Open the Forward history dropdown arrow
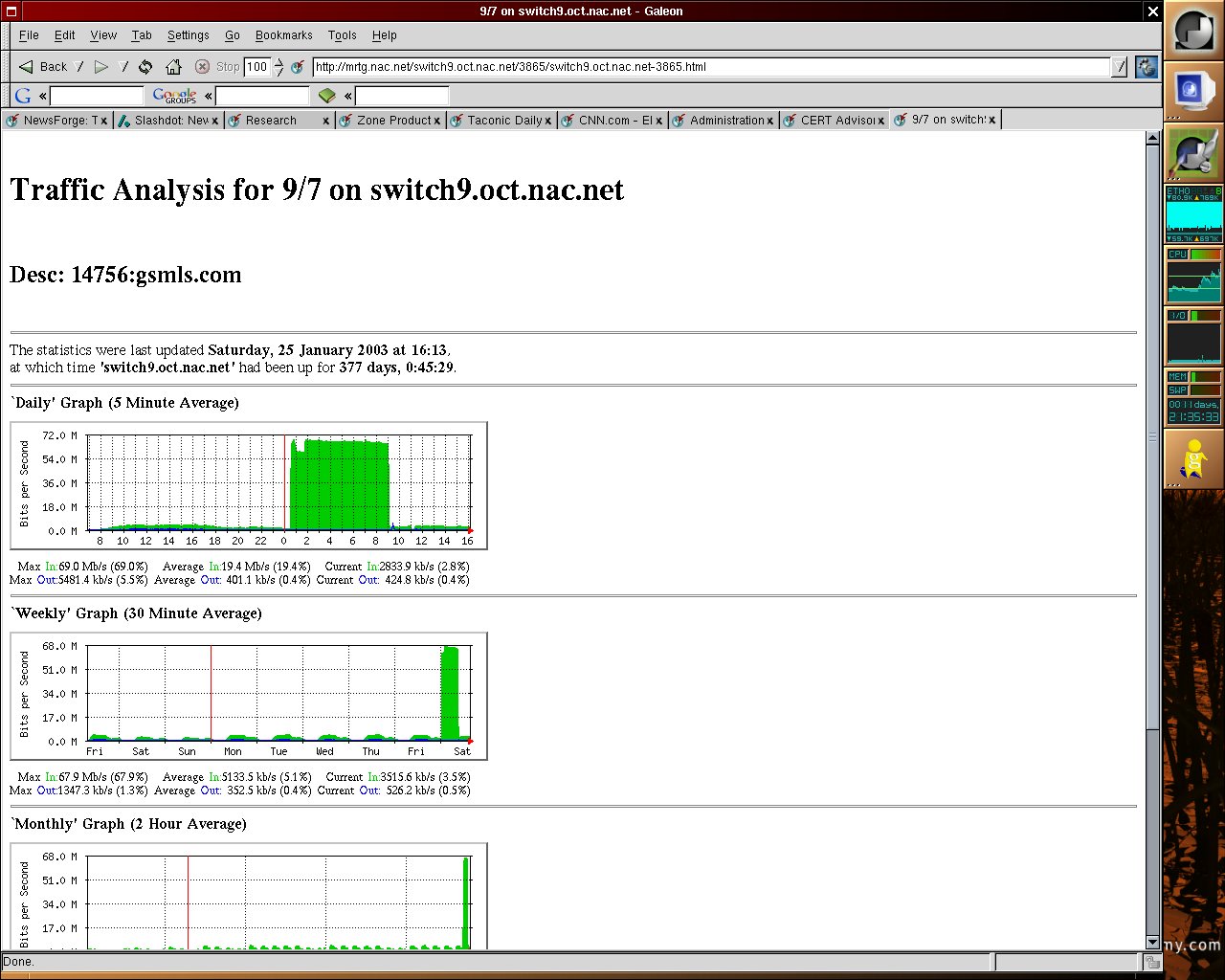The image size is (1225, 980). click(124, 67)
